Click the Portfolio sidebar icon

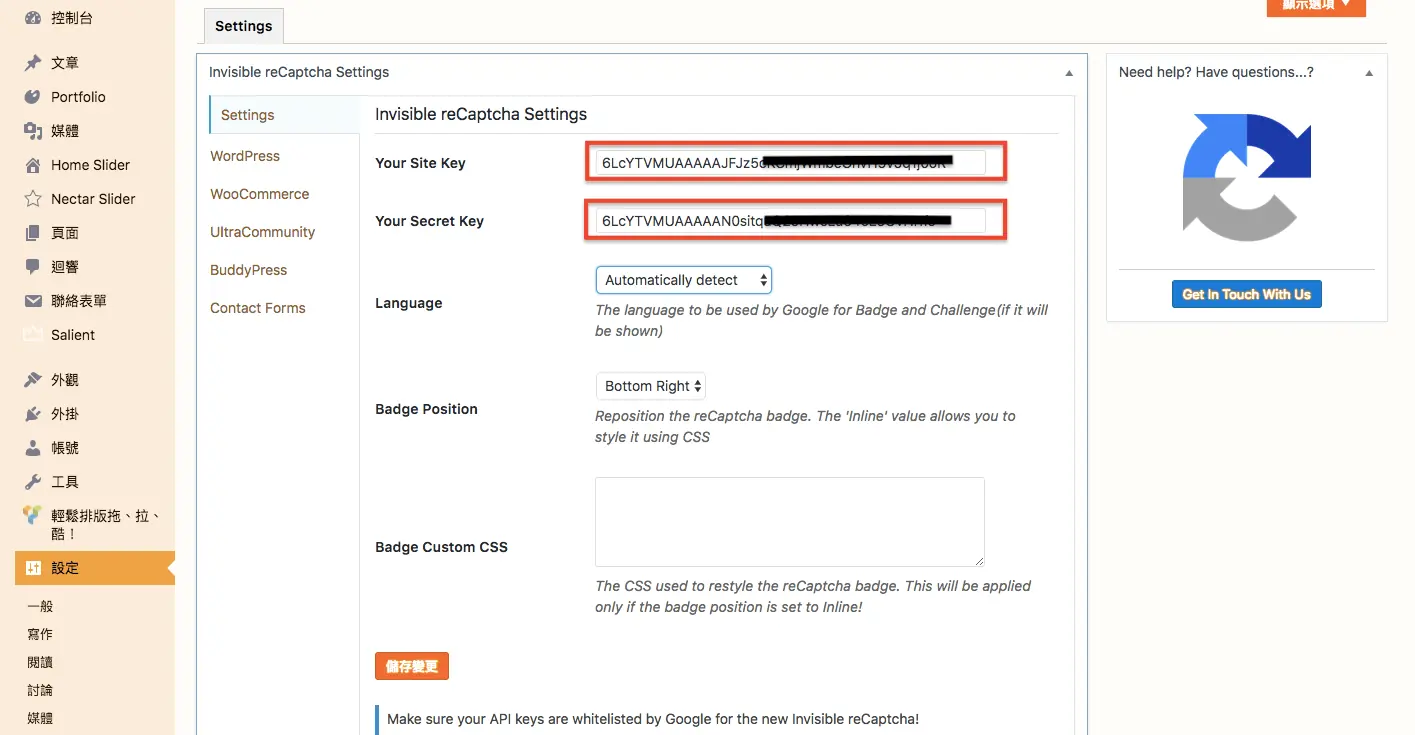pos(33,97)
